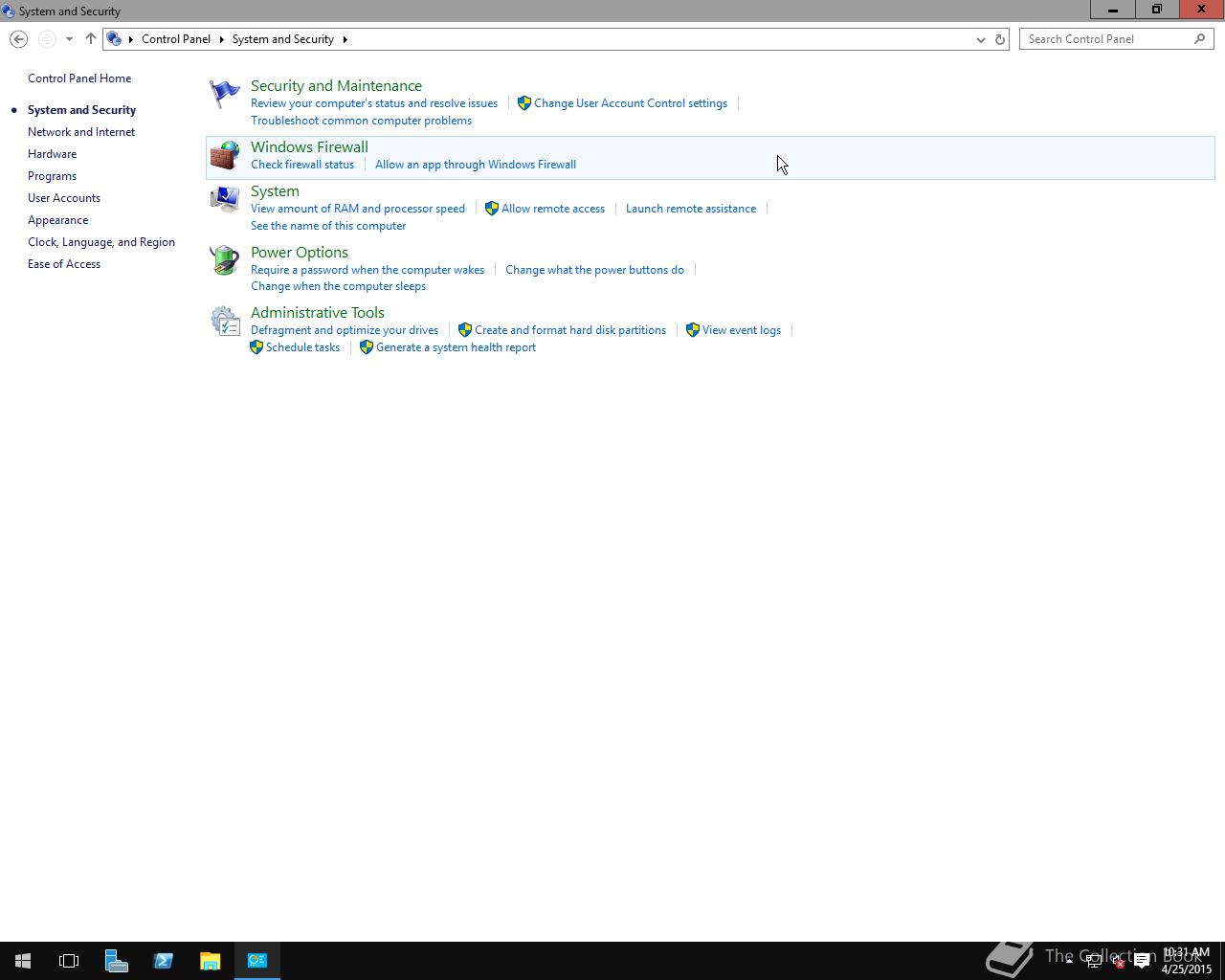The image size is (1225, 980).
Task: Open the Power Options heading
Action: click(x=300, y=253)
